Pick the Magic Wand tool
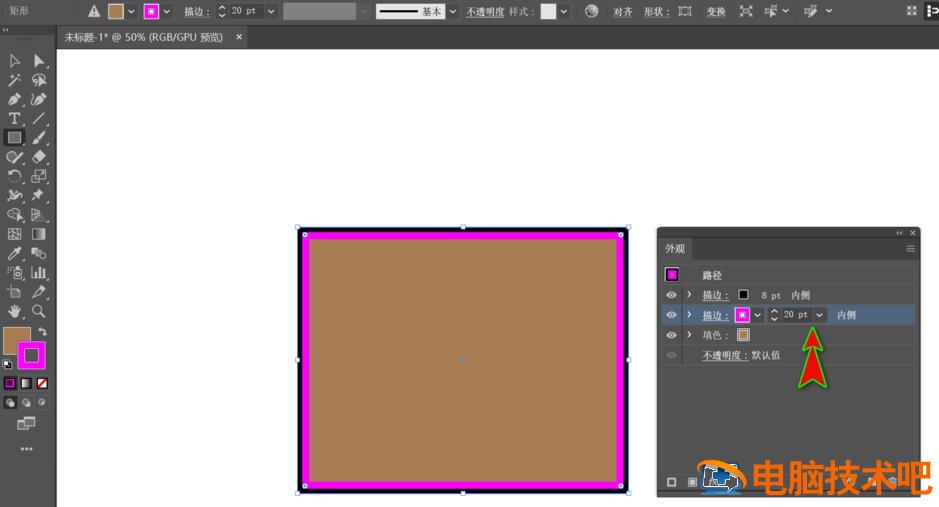The image size is (939, 507). tap(14, 80)
